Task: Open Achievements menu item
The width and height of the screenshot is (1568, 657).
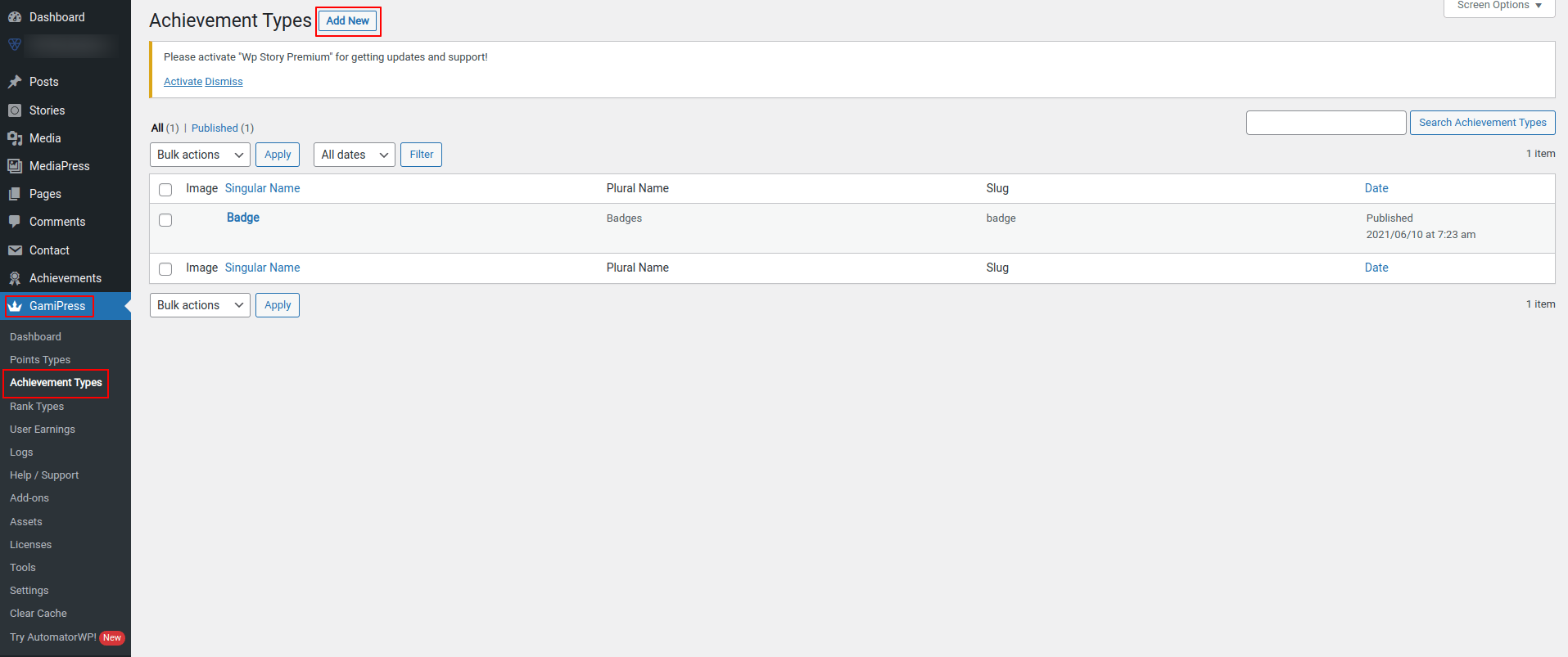Action: coord(66,278)
